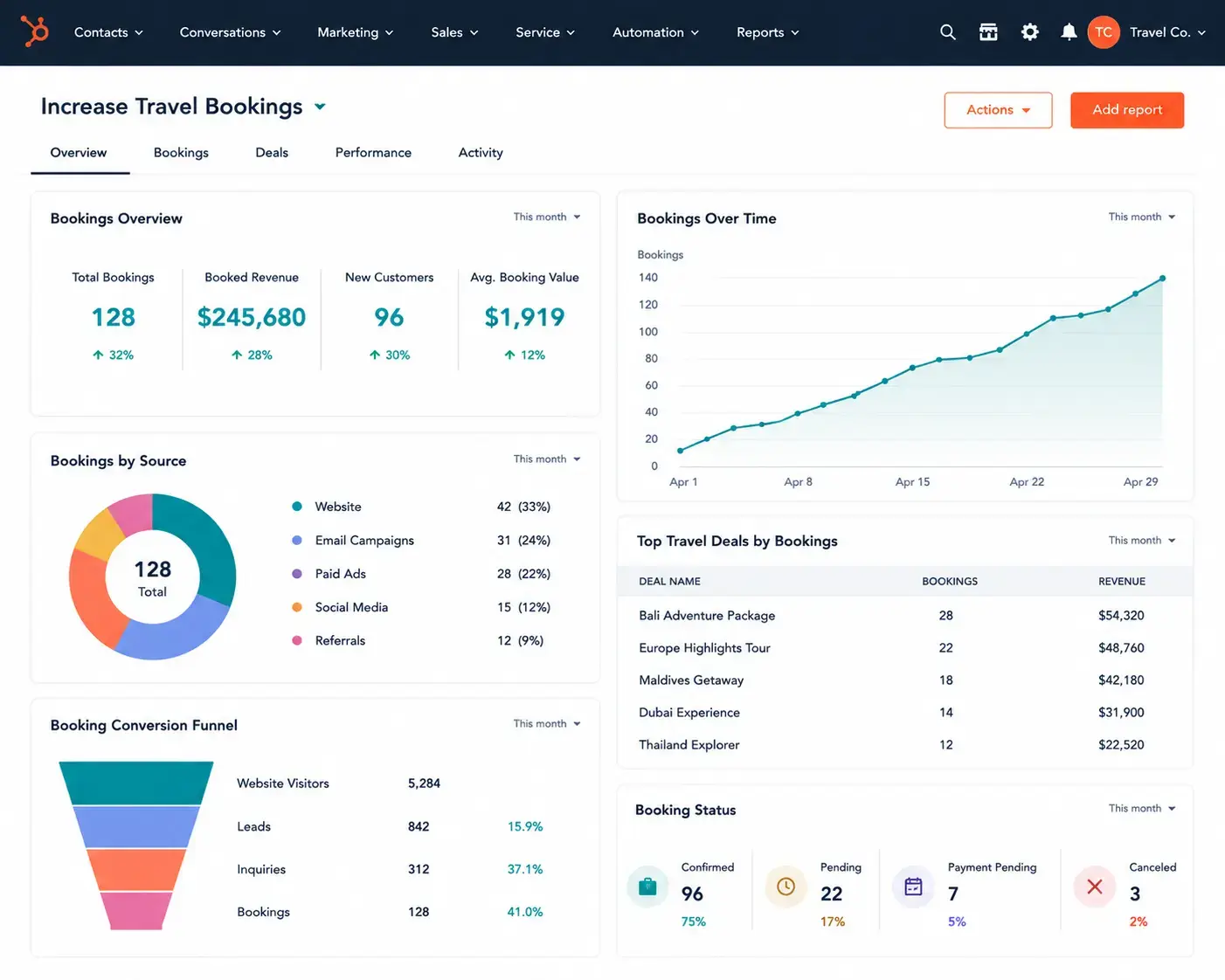Click the Payment Pending calendar icon

pyautogui.click(x=913, y=887)
